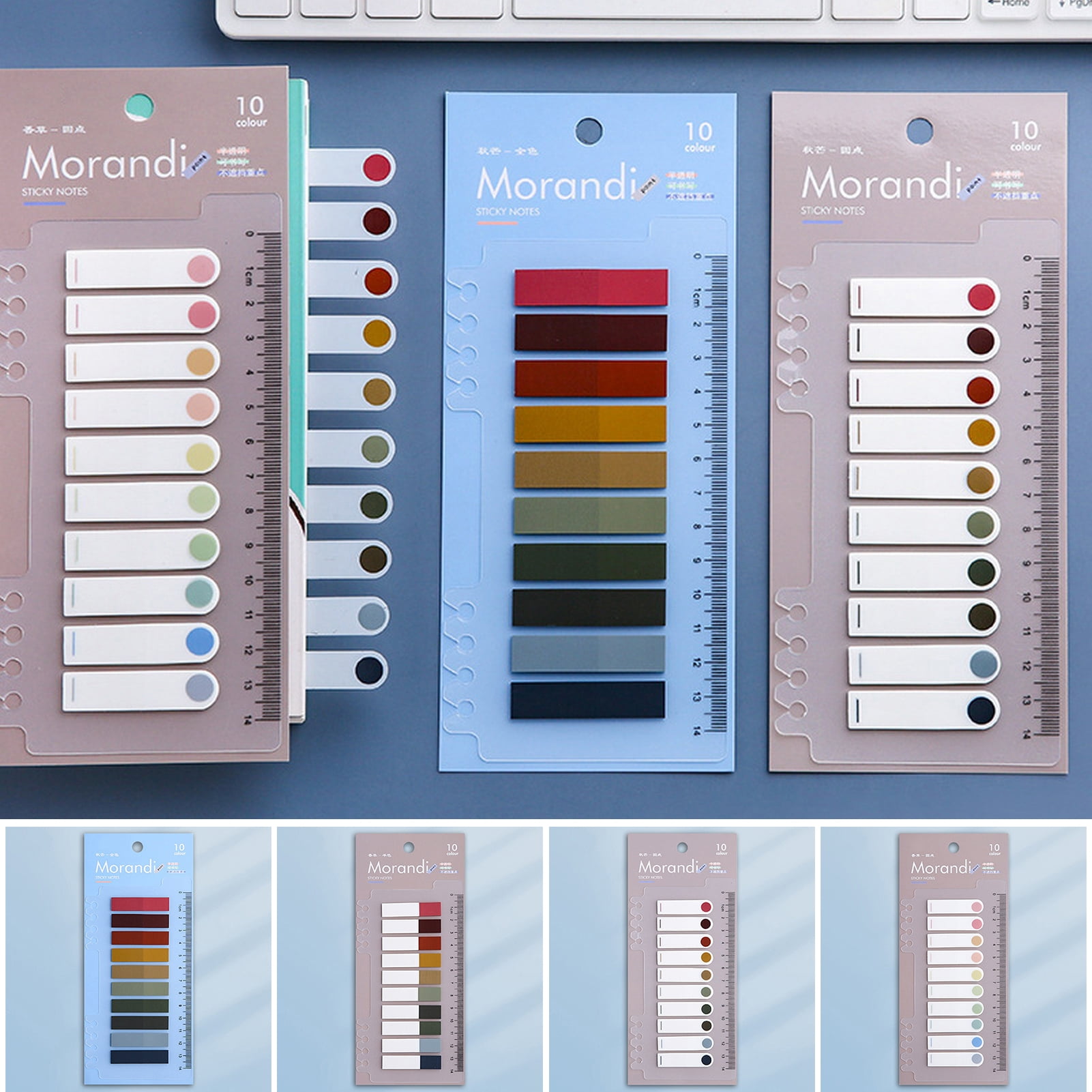Click the red strip on the blue card
1092x1092 pixels.
591,287
